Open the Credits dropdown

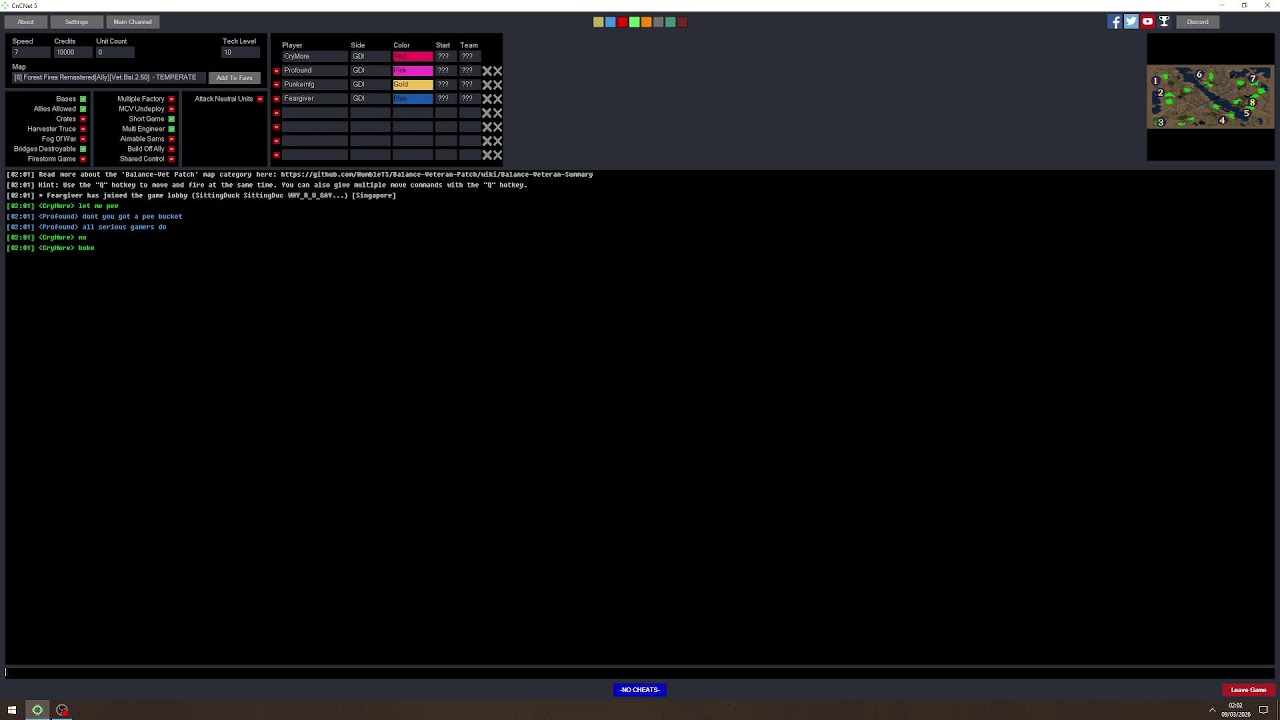tap(73, 52)
